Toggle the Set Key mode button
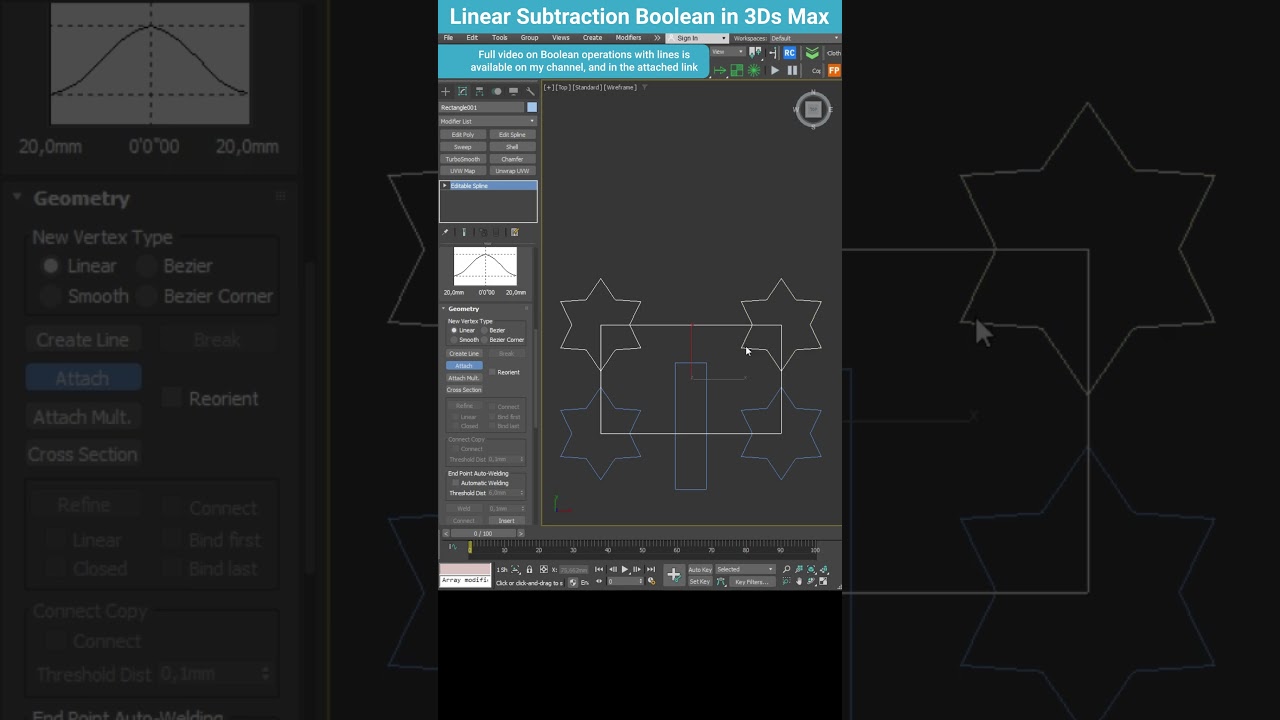 [700, 581]
